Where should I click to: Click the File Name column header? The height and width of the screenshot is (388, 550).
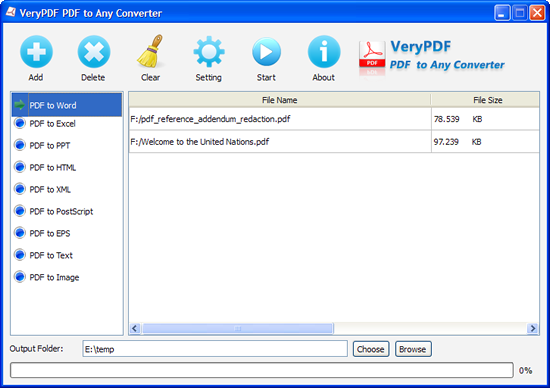(280, 100)
